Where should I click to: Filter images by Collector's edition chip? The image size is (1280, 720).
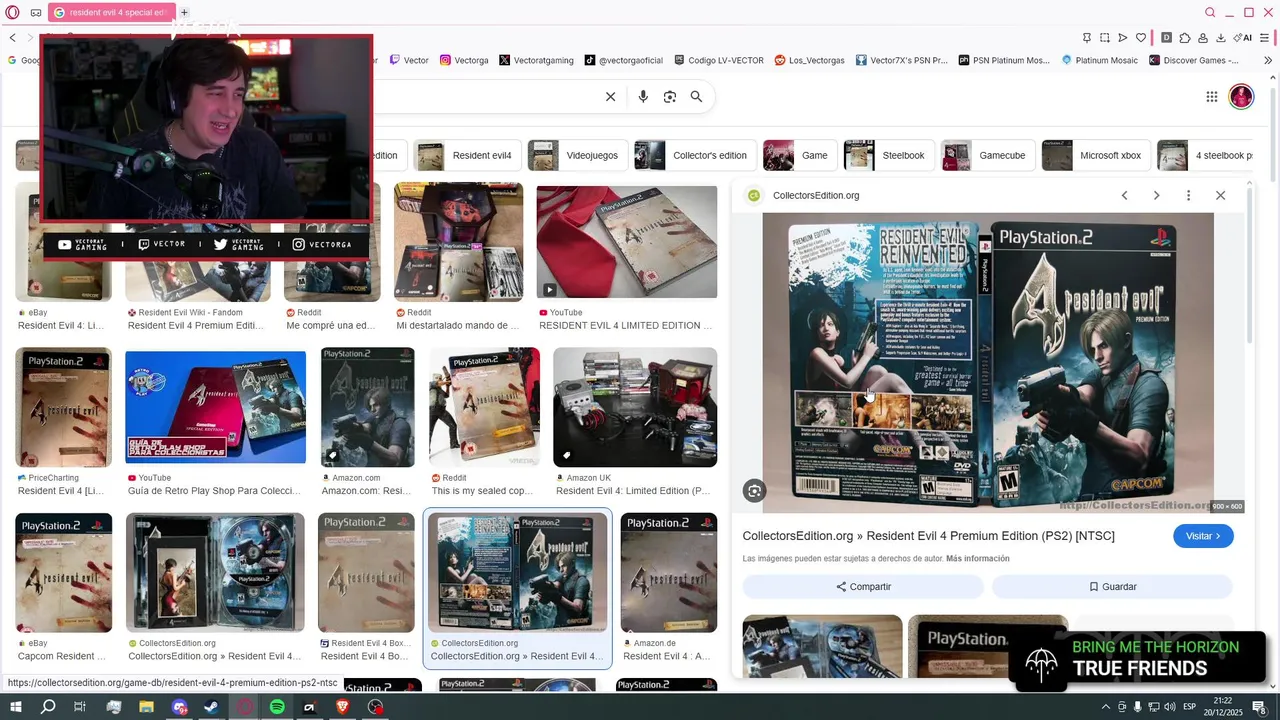click(x=695, y=155)
